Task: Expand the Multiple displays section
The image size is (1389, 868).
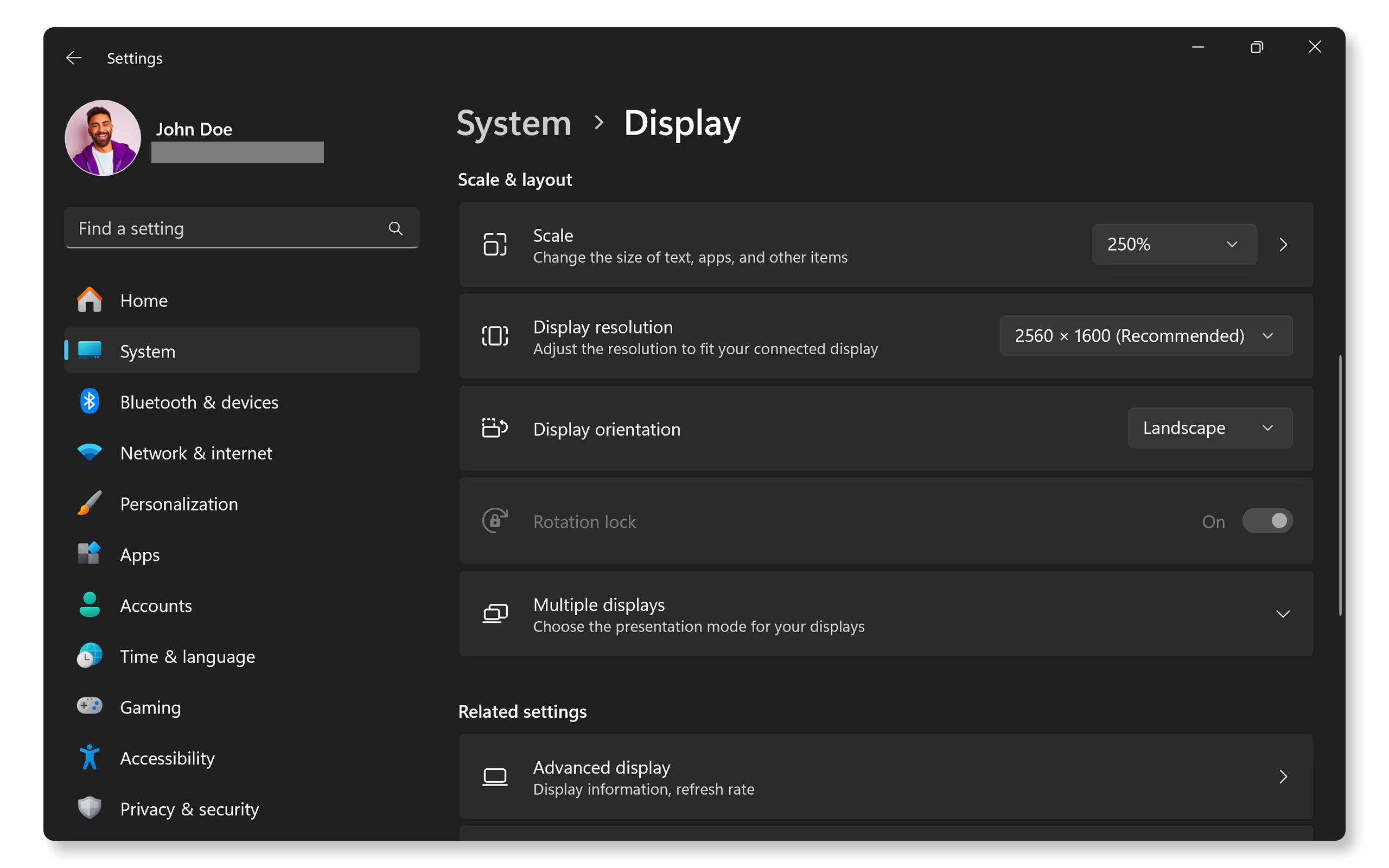Action: [1283, 614]
